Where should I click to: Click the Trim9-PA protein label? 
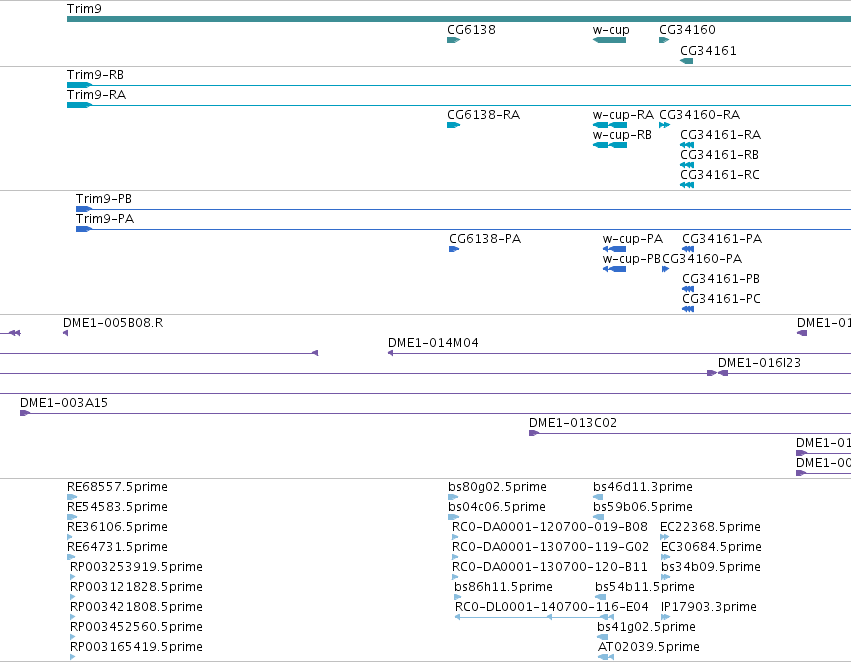pos(105,219)
